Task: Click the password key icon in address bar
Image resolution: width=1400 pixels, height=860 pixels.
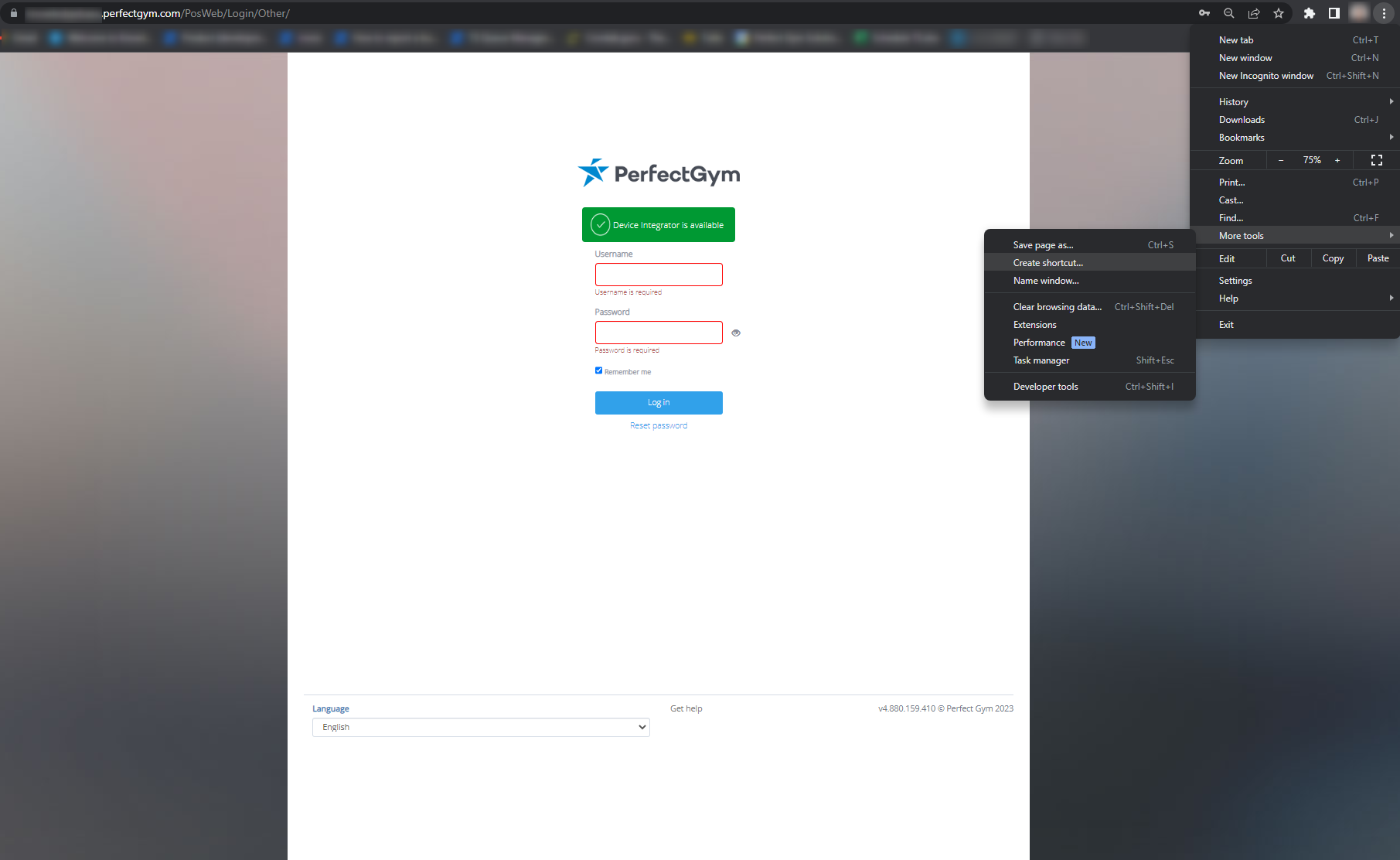Action: pyautogui.click(x=1204, y=13)
